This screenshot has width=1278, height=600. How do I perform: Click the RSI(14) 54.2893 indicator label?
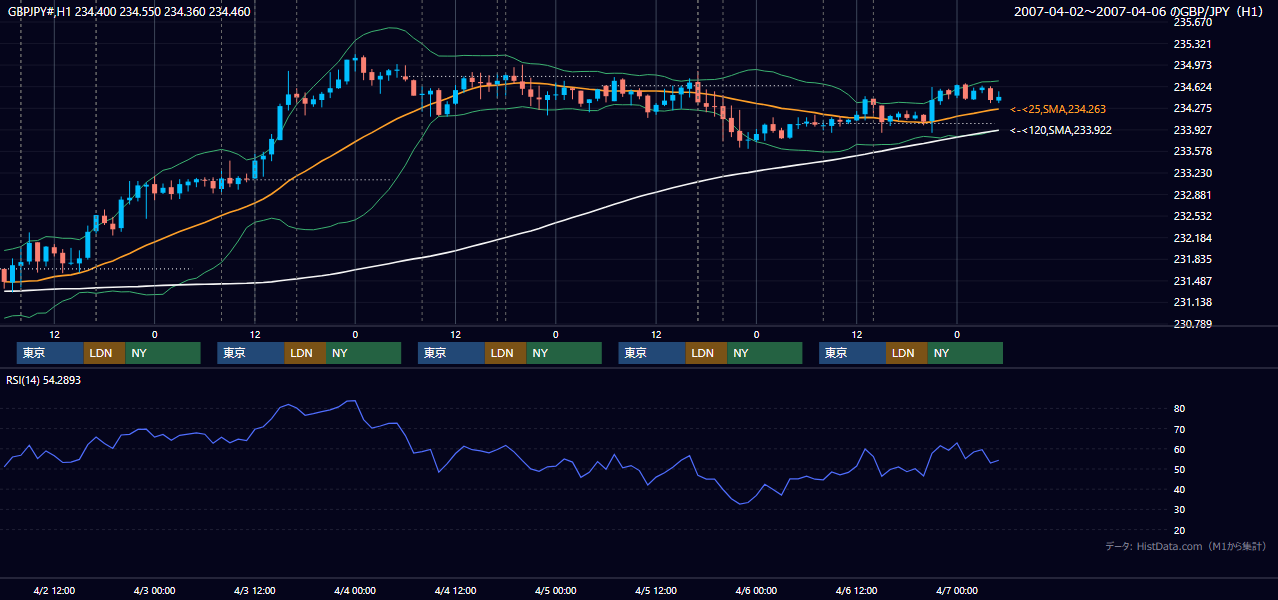[44, 380]
